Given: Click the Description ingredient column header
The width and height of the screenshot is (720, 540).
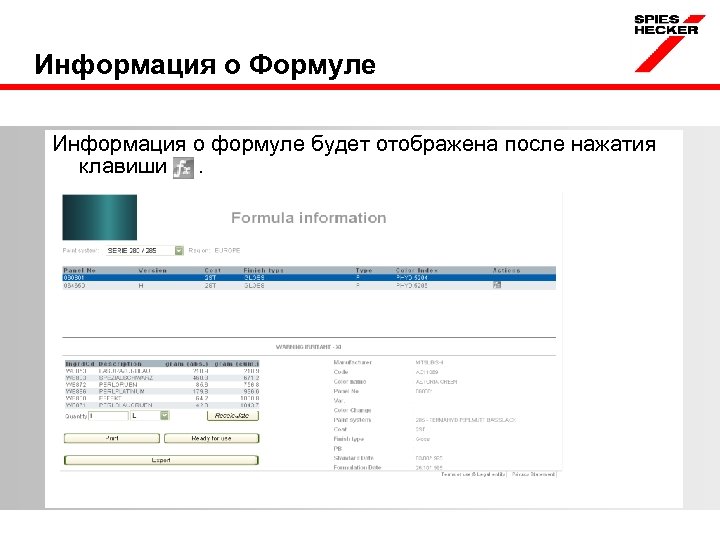Looking at the screenshot, I should tap(120, 364).
